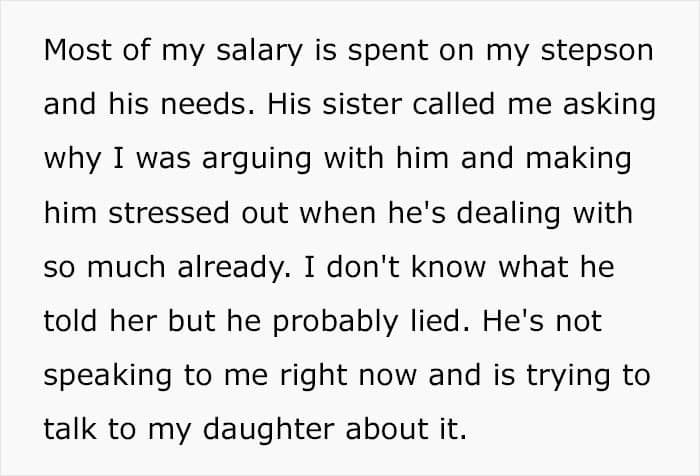Viewport: 700px width, 476px height.
Task: Click the word "about" in the last line
Action: point(385,430)
